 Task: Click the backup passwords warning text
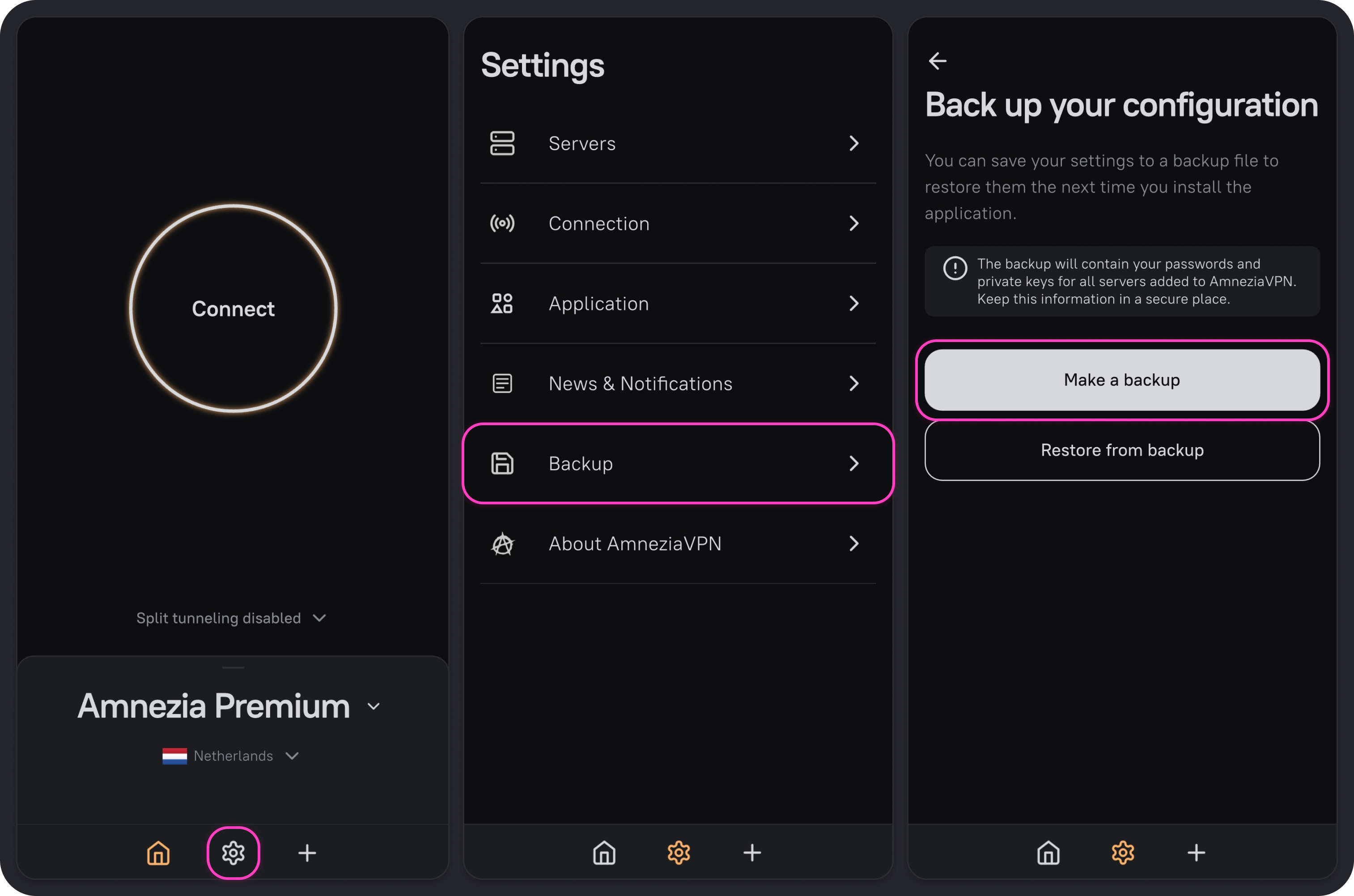1136,281
